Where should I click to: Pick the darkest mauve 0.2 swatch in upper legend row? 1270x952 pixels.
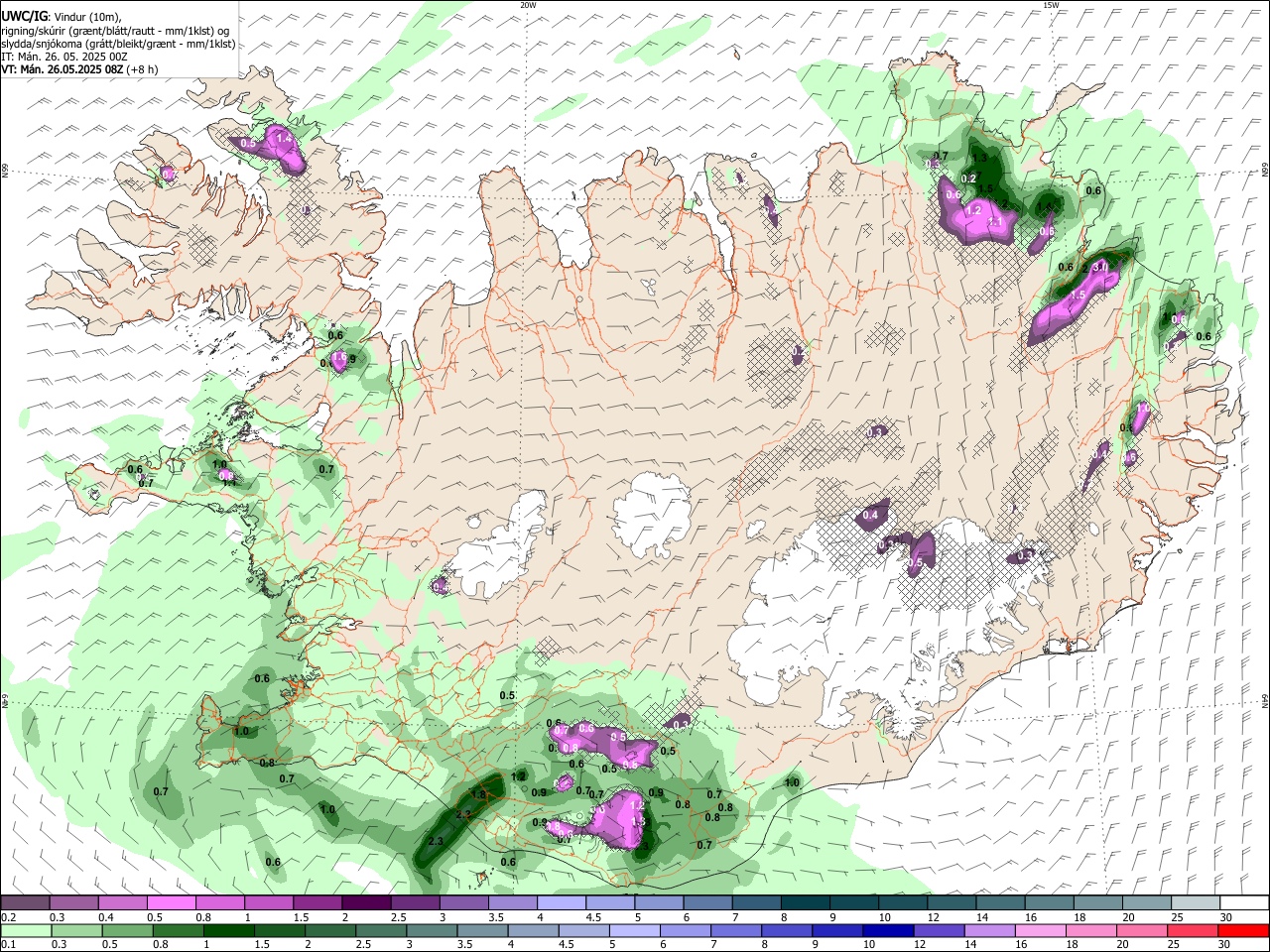[25, 903]
